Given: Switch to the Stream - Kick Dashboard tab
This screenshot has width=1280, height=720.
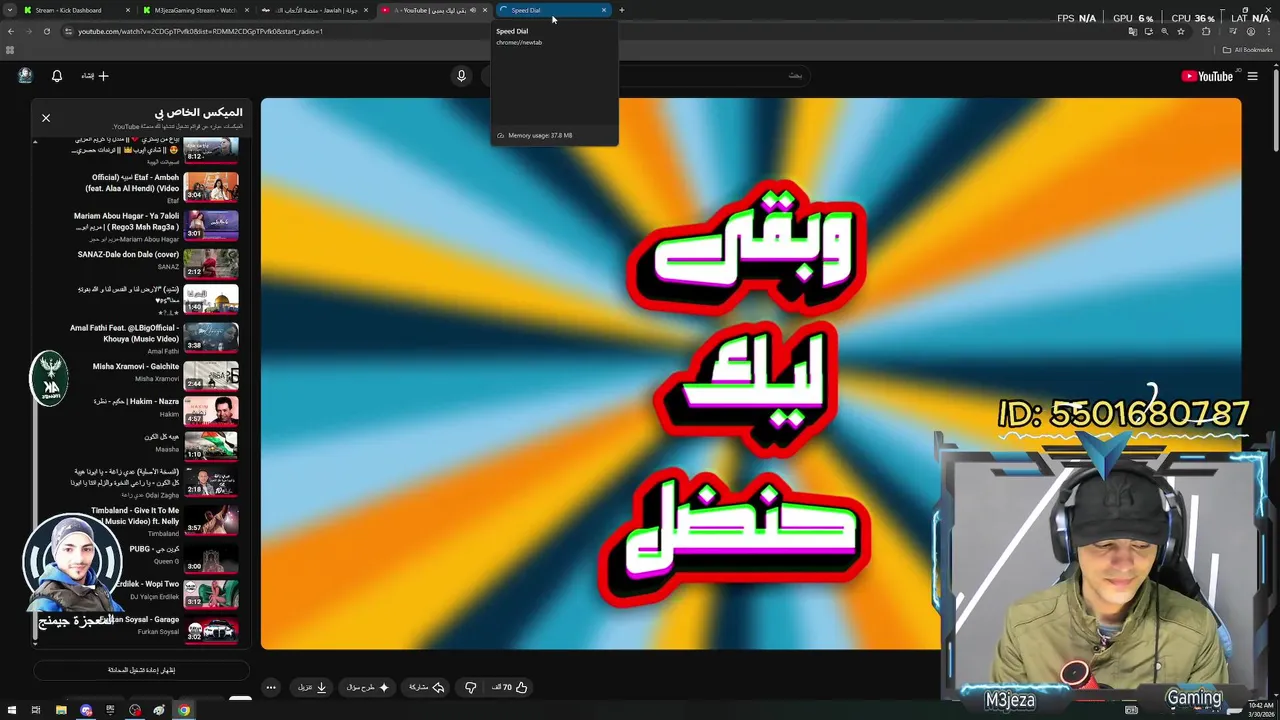Looking at the screenshot, I should (76, 10).
